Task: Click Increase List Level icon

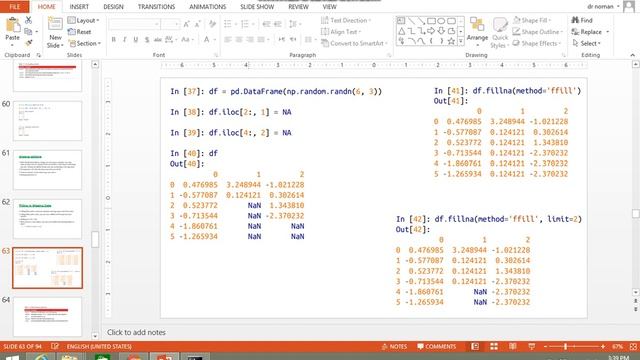Action: (x=278, y=24)
